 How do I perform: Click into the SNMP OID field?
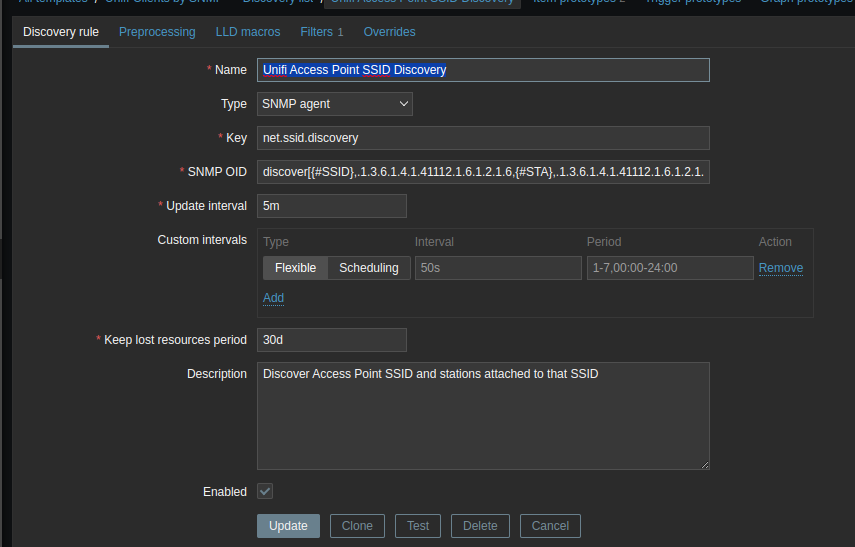pos(482,172)
